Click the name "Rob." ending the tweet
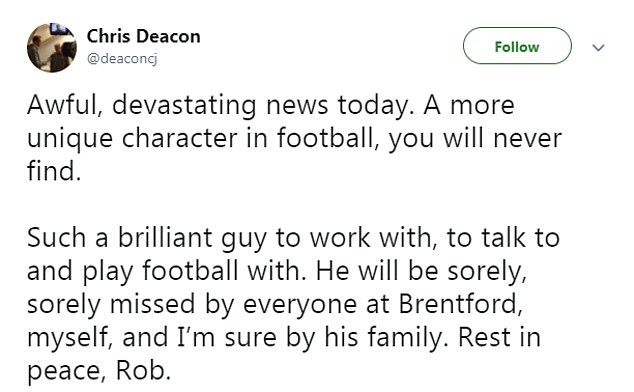 (x=143, y=371)
